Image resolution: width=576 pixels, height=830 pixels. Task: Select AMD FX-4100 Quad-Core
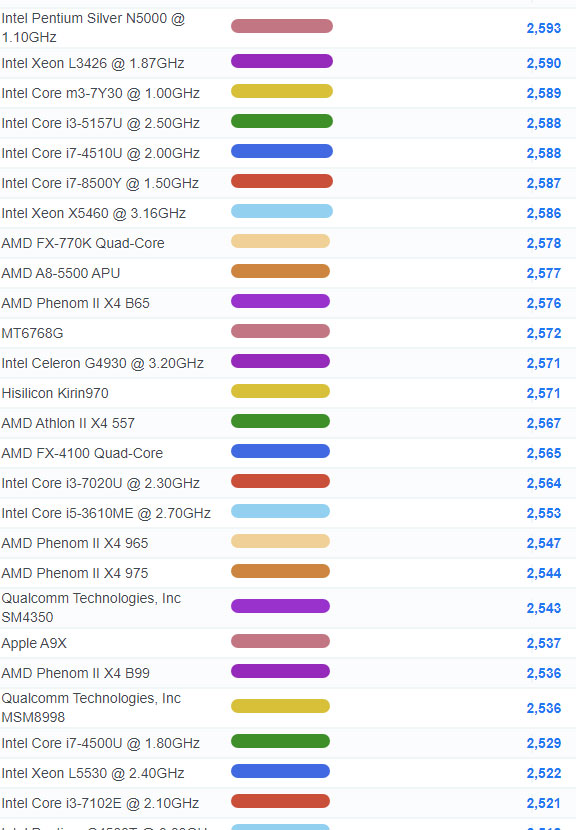(x=82, y=453)
